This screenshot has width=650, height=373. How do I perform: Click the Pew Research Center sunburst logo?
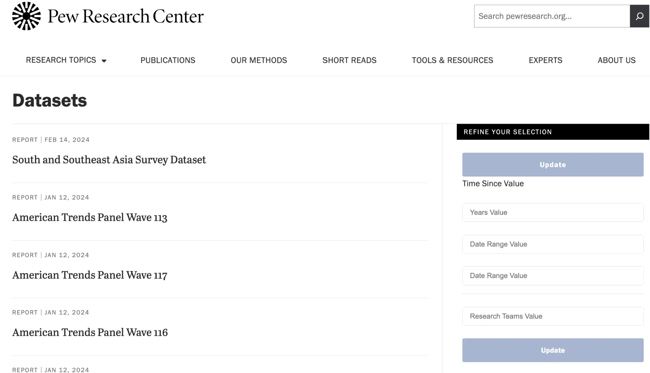[x=27, y=16]
